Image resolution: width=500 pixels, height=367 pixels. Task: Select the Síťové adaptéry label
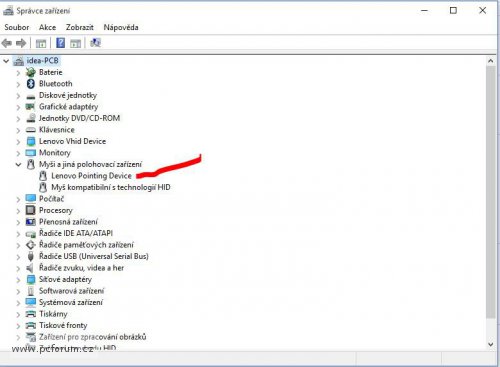coord(65,279)
